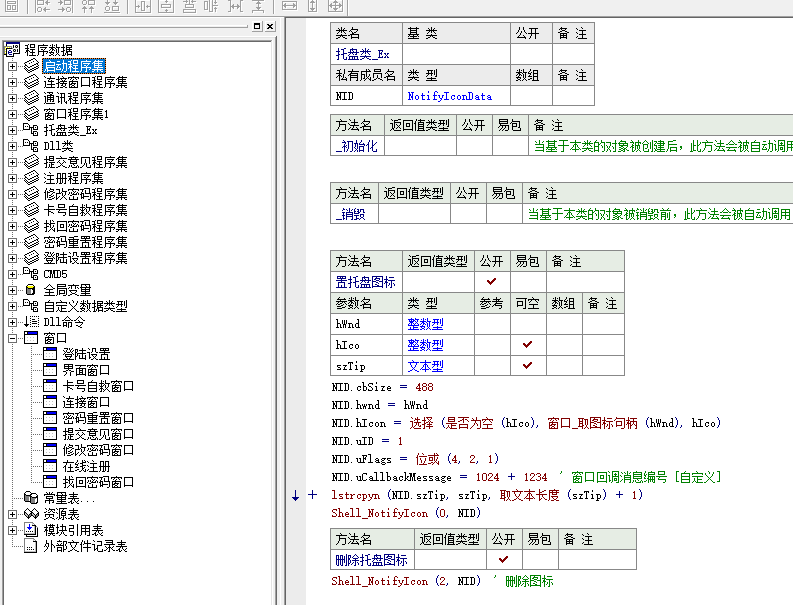Click the 全局变量 cylinder icon
Viewport: 793px width, 605px height.
coord(31,290)
